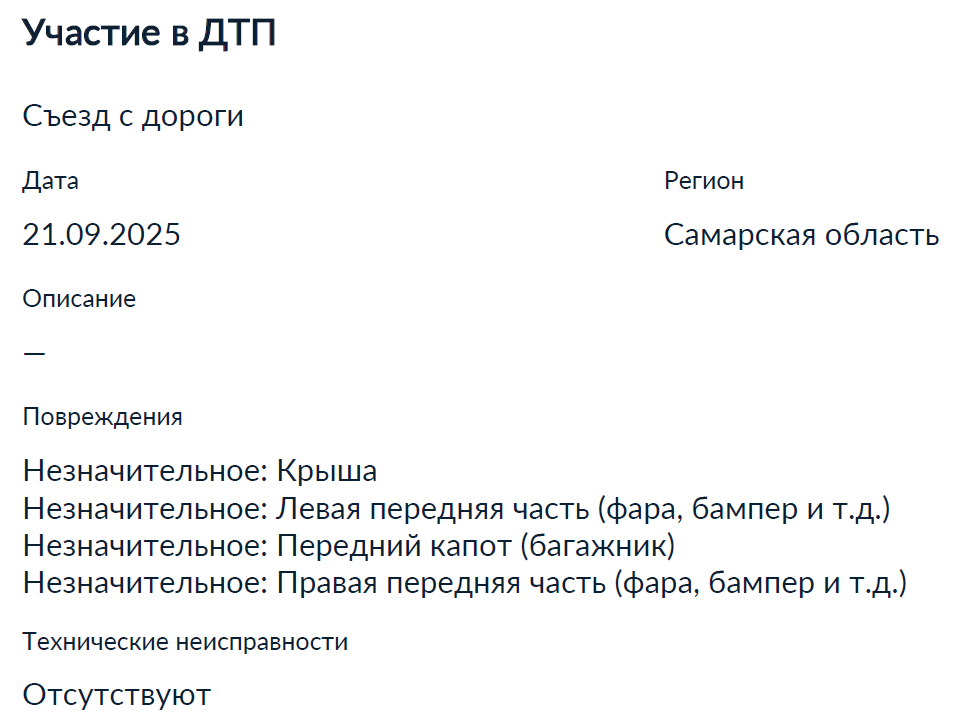This screenshot has width=975, height=725.
Task: Select the 'Съезд с дороги' accident type text
Action: pos(133,116)
